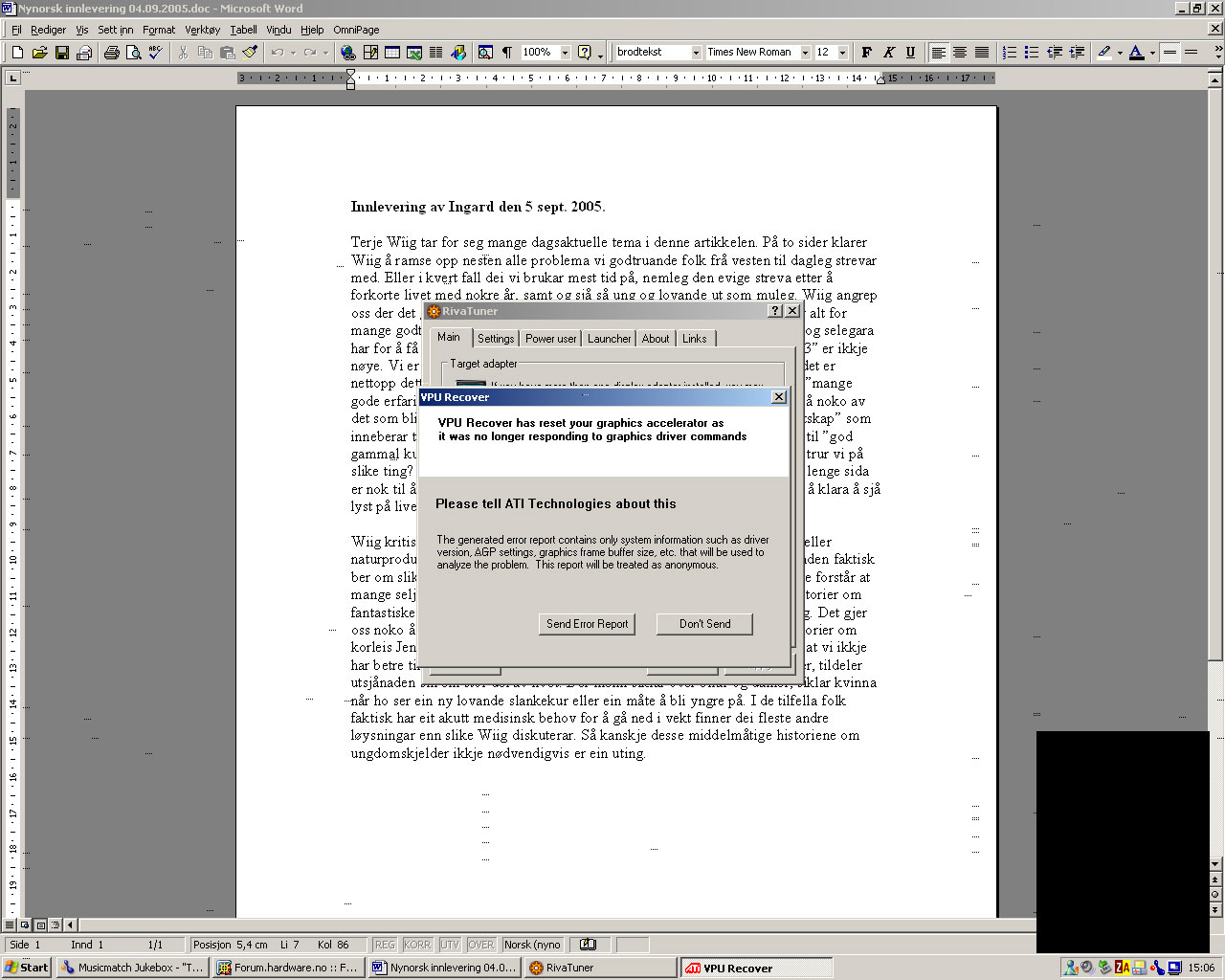This screenshot has height=980, width=1225.
Task: Decrease indent with the toolbar icon
Action: point(1055,53)
